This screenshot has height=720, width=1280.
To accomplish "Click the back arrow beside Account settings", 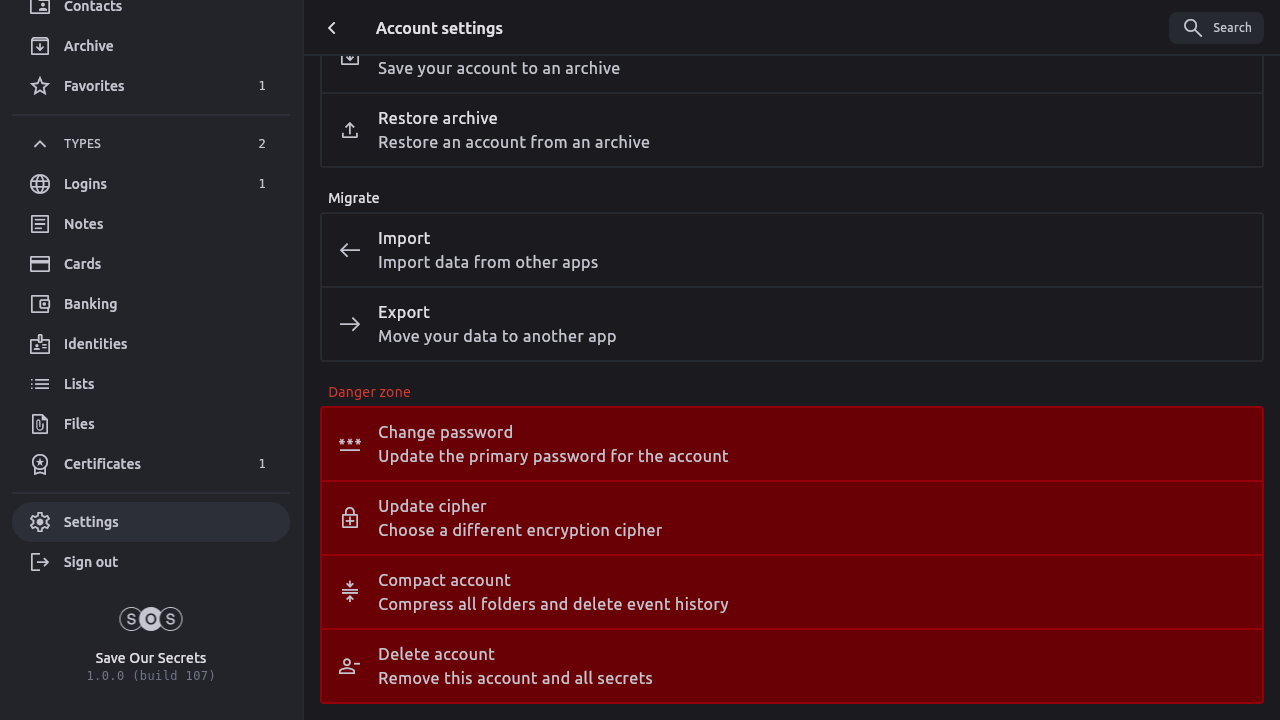I will click(x=332, y=28).
